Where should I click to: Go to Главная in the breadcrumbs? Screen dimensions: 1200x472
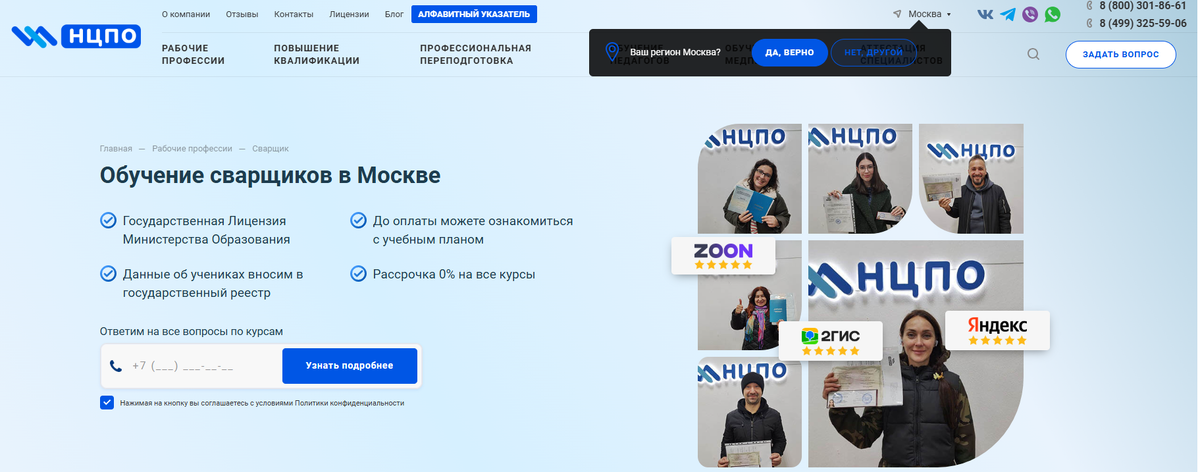[x=116, y=148]
